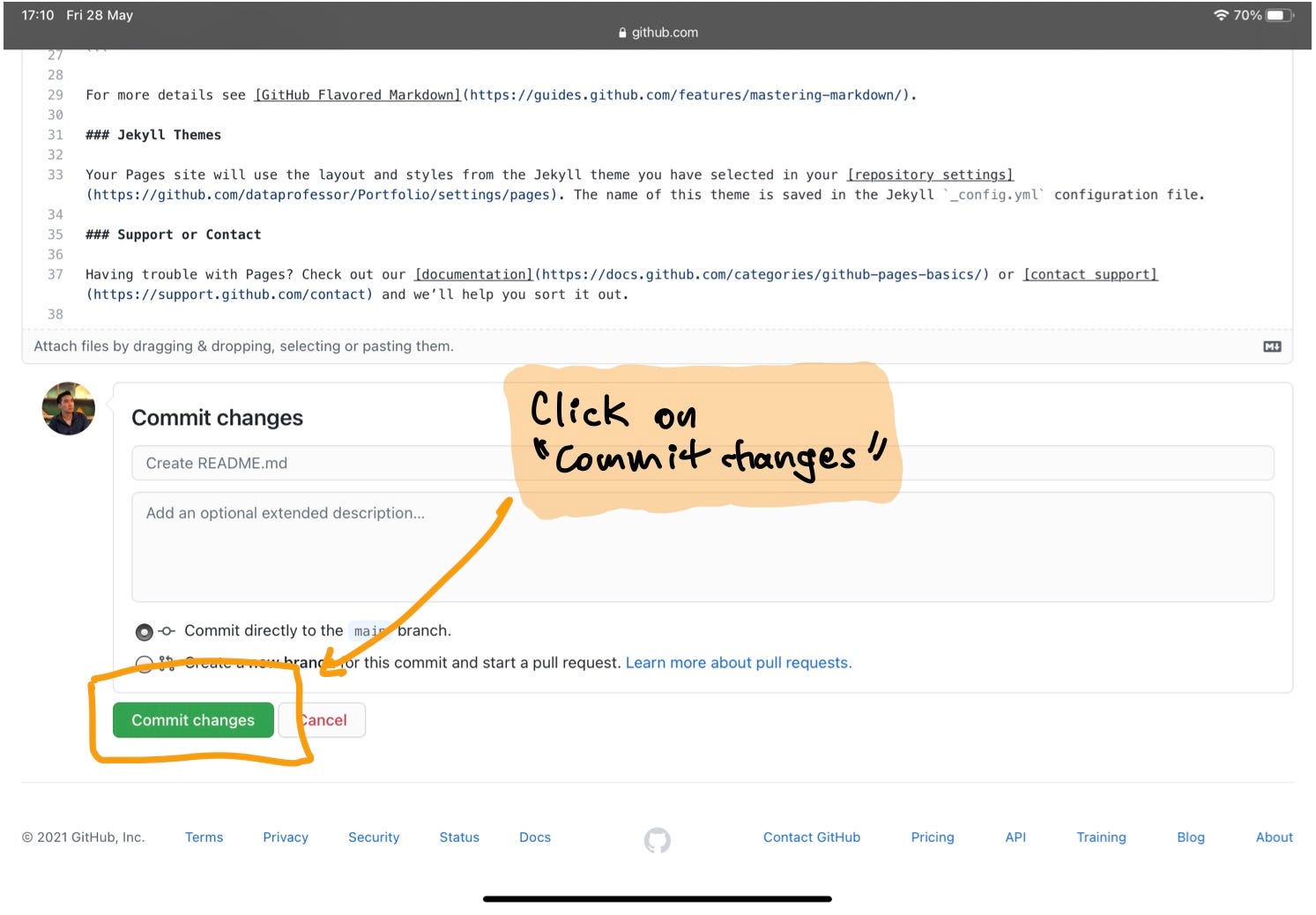
Task: Click the Markdown supported icon
Action: pyautogui.click(x=1272, y=346)
